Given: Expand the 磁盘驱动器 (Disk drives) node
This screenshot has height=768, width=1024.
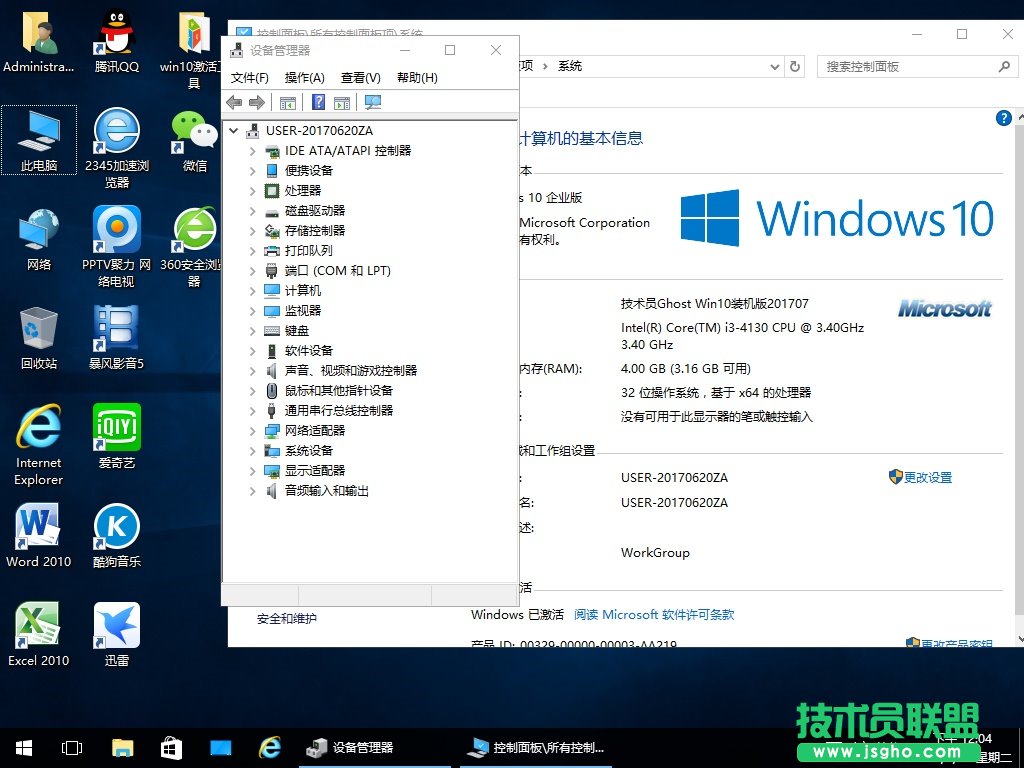Looking at the screenshot, I should (253, 211).
